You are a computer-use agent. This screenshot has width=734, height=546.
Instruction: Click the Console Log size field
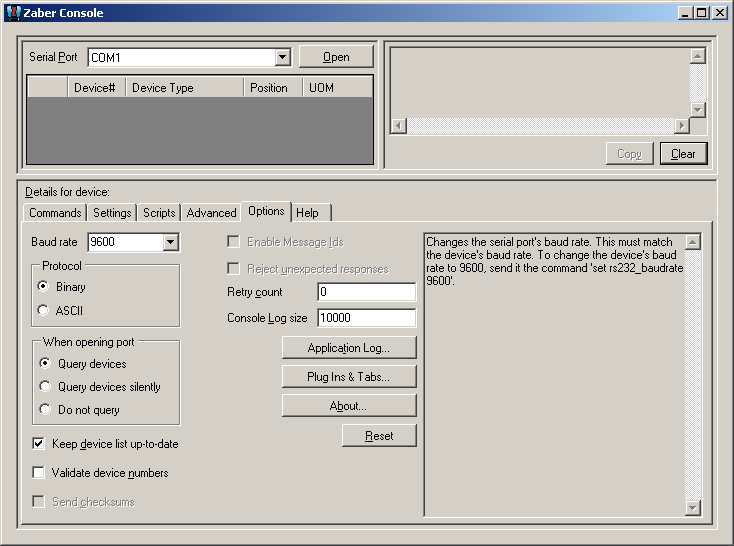(367, 318)
